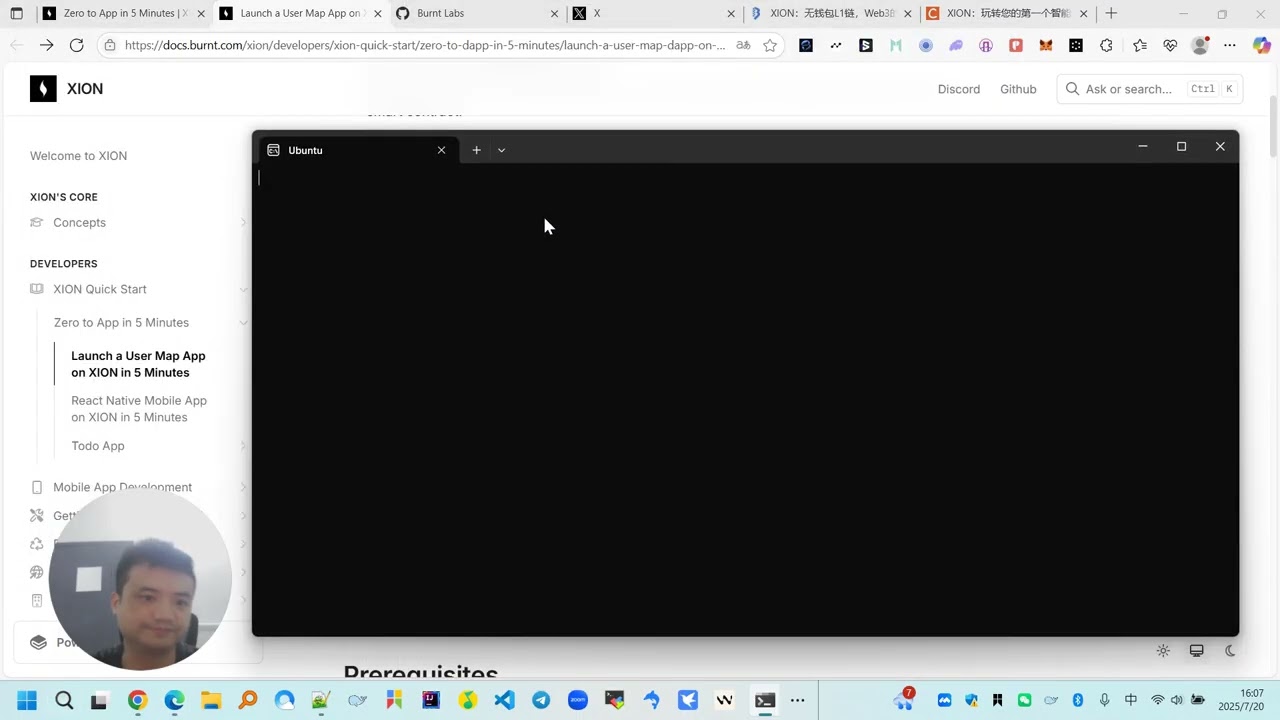Open the Extensions puzzle icon

tap(1106, 45)
